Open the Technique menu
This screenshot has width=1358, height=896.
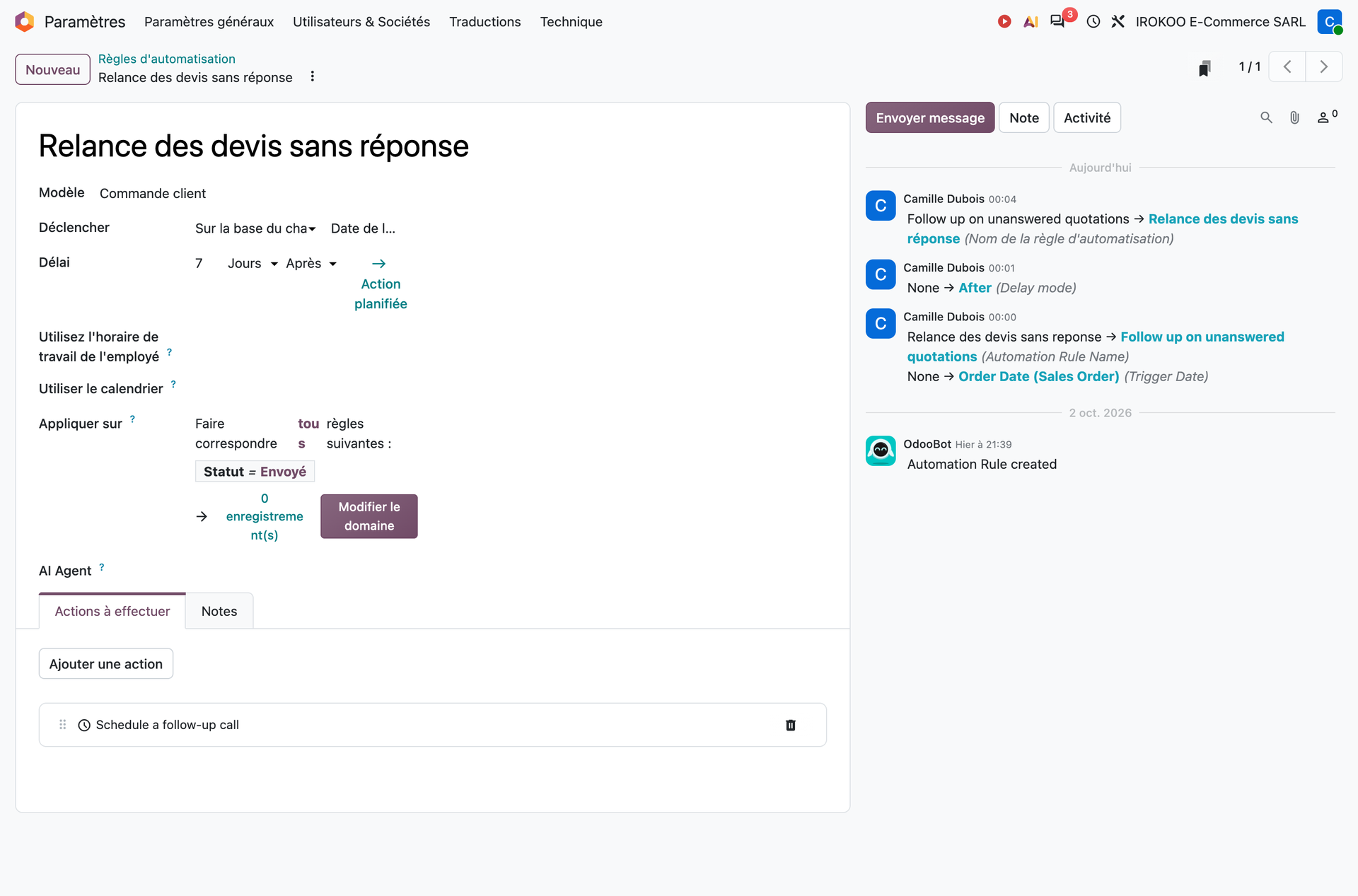click(x=571, y=22)
